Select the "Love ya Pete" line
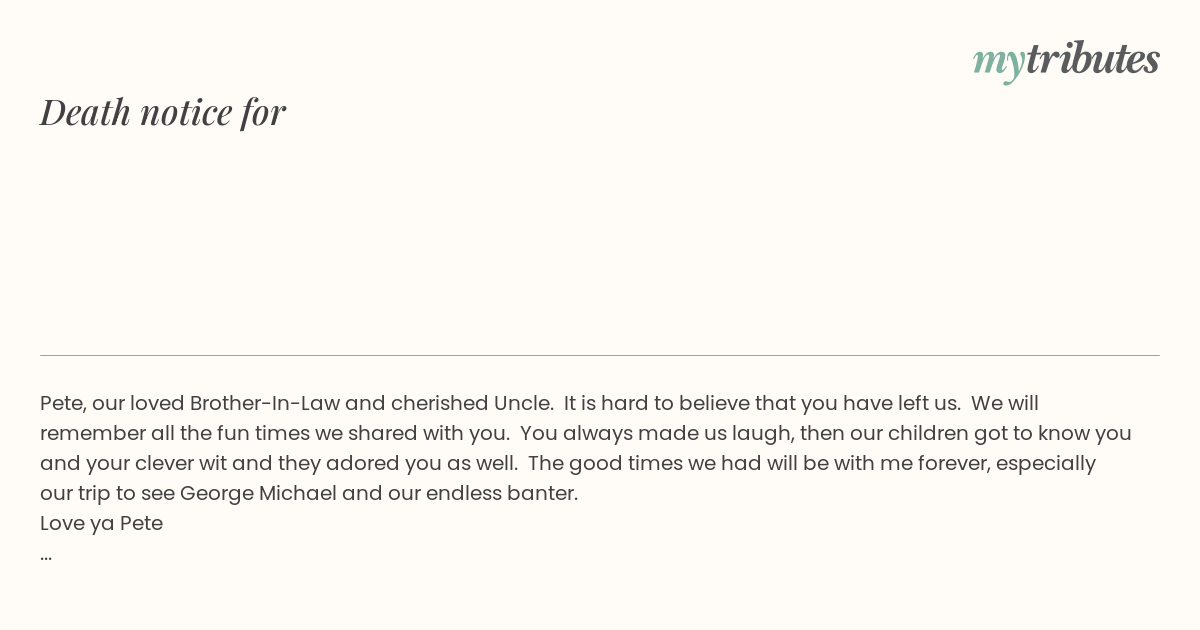Viewport: 1200px width, 630px height. [x=101, y=523]
